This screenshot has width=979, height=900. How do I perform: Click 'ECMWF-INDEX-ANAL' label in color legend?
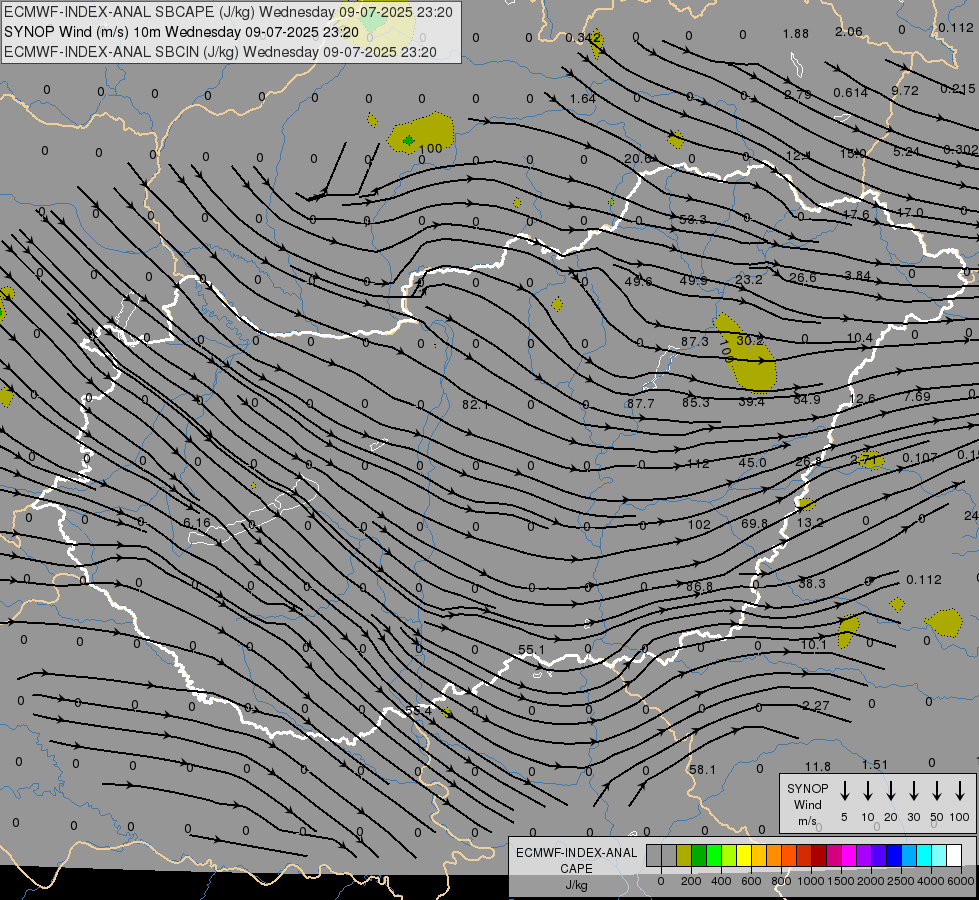point(576,853)
